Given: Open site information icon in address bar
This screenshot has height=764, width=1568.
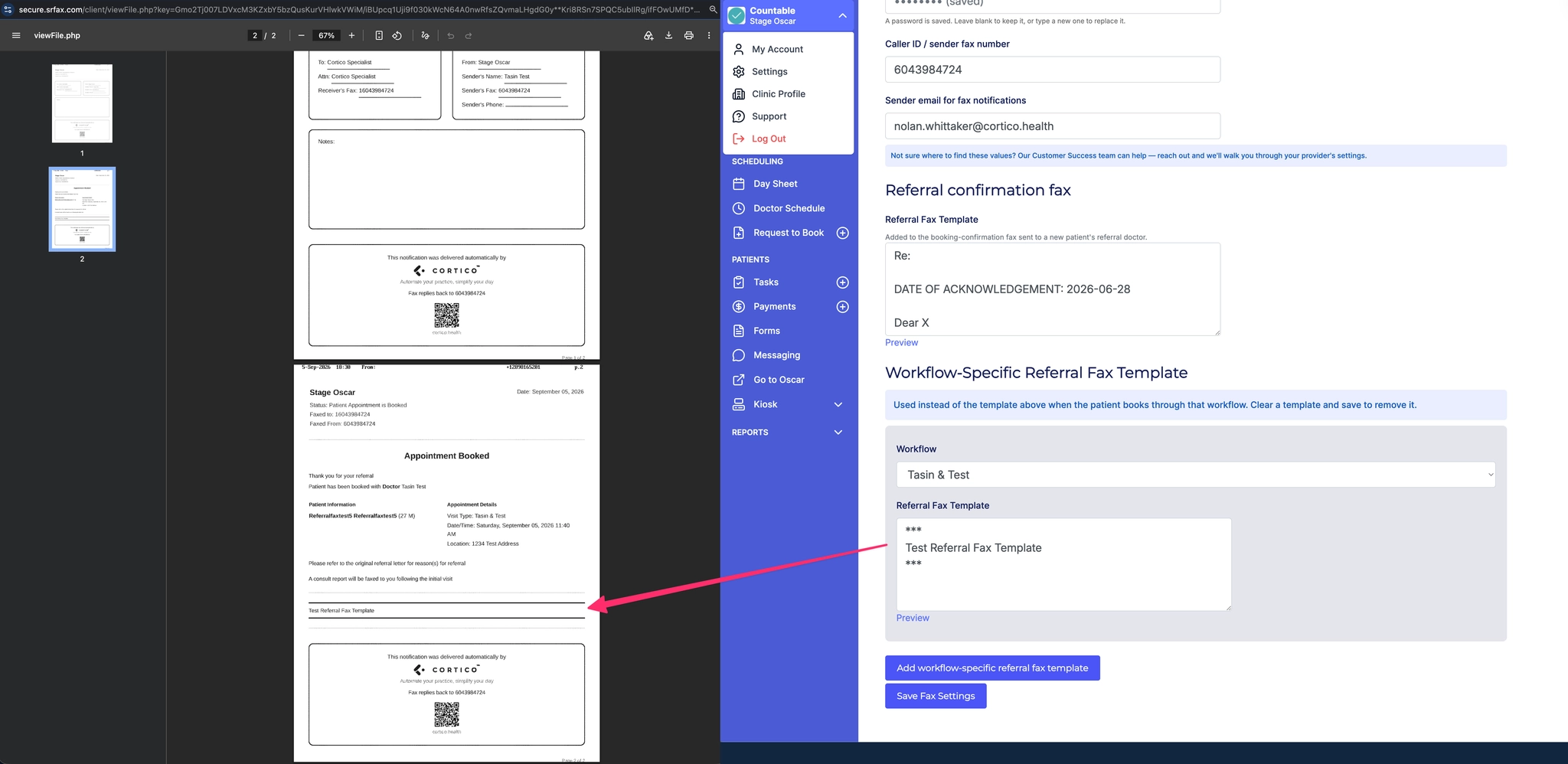Looking at the screenshot, I should click(8, 9).
